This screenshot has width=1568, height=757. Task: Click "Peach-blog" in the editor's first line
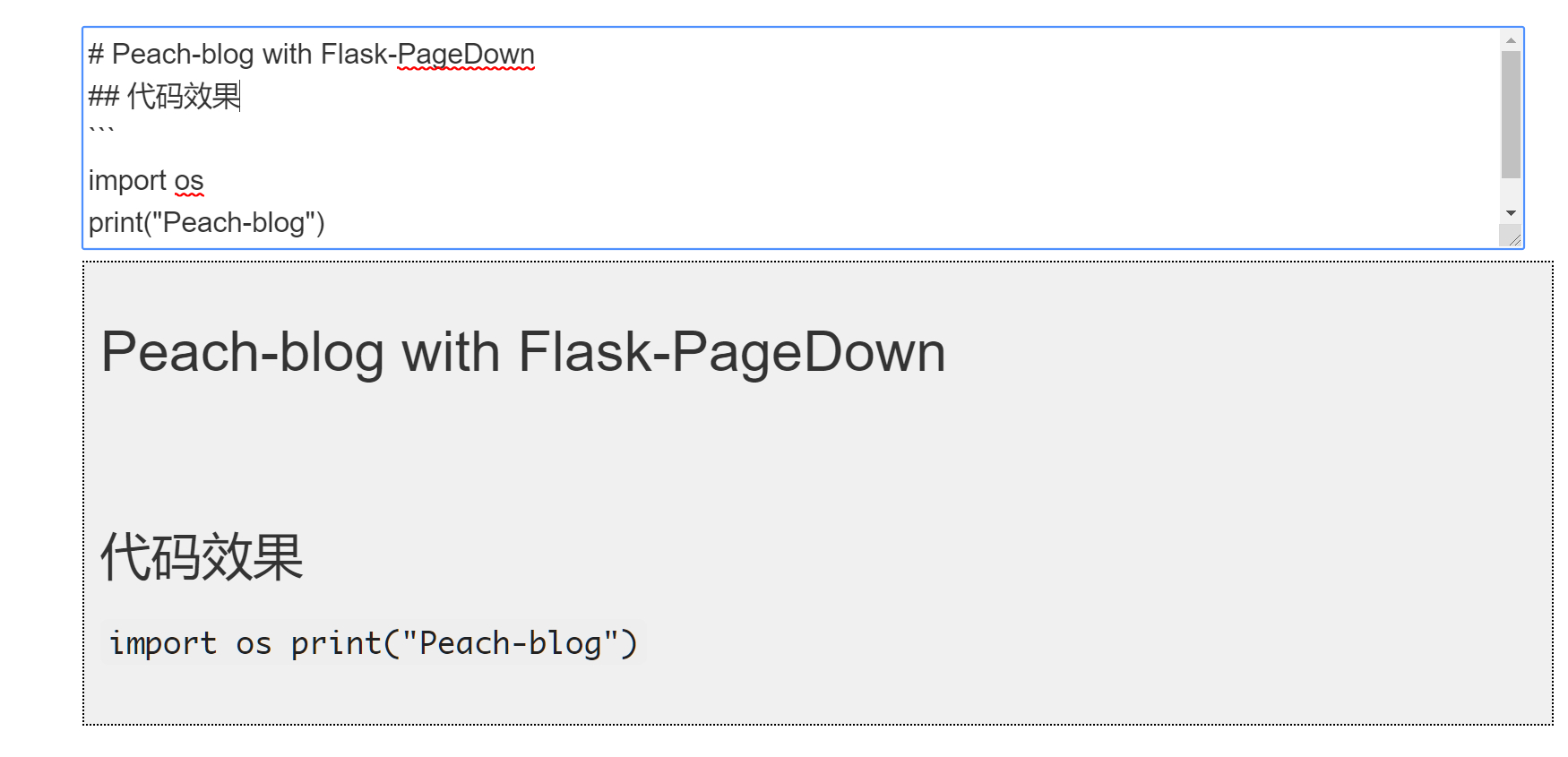183,55
